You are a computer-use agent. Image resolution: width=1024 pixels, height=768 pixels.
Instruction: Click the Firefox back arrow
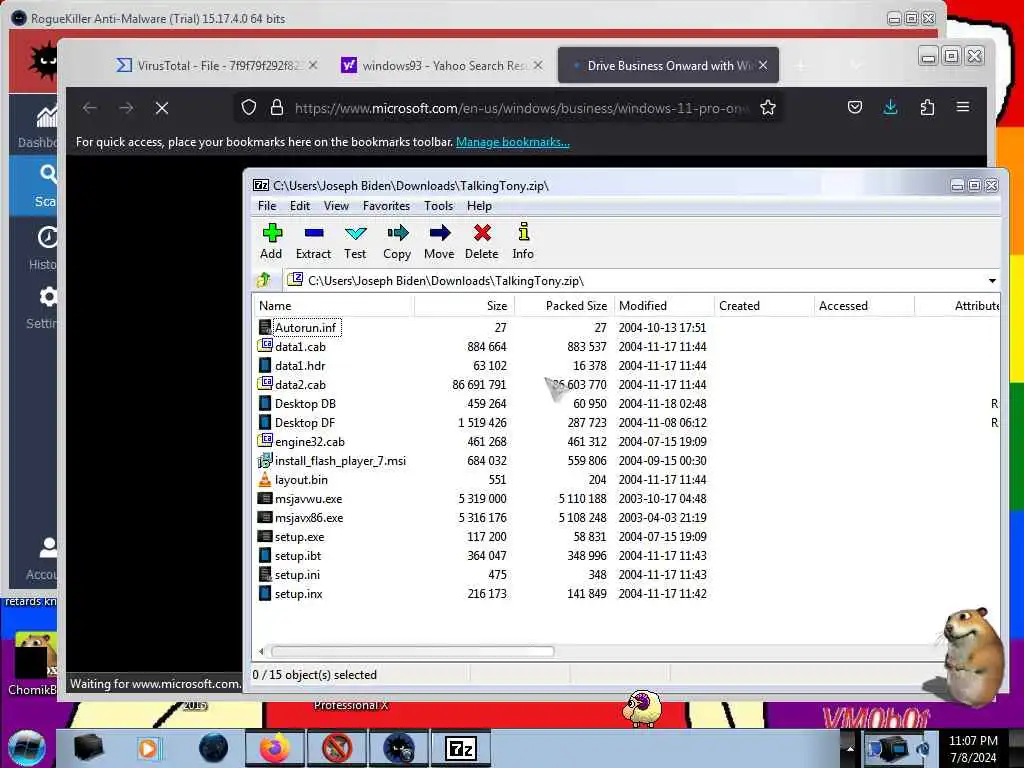(90, 108)
